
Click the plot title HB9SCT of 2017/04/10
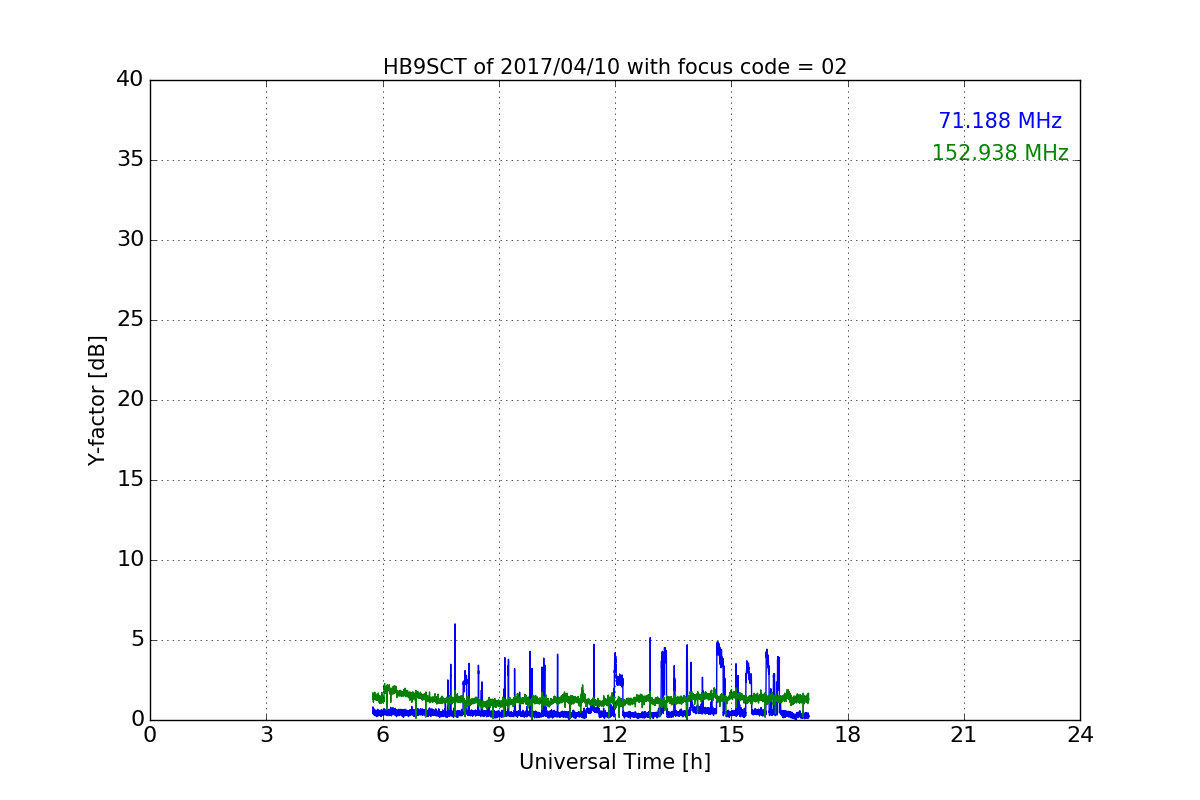[615, 67]
